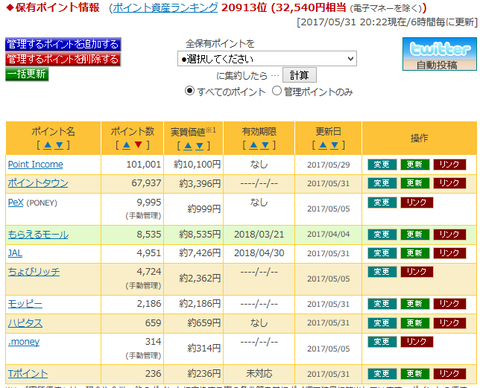Screen dimensions: 480x388
Task: Sort ポイント数 column ascending arrow
Action: 127,145
